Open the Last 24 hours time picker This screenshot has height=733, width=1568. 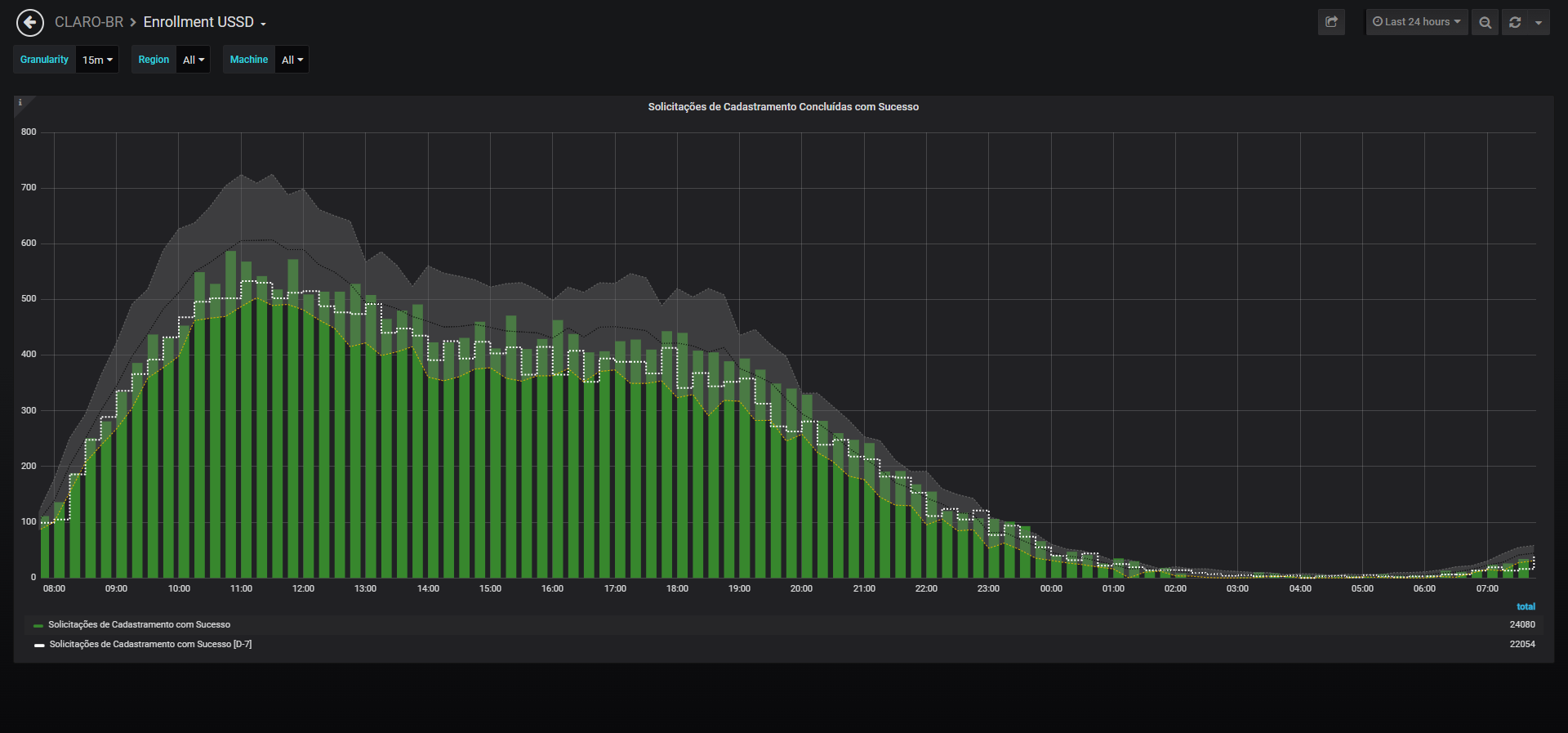pos(1417,22)
